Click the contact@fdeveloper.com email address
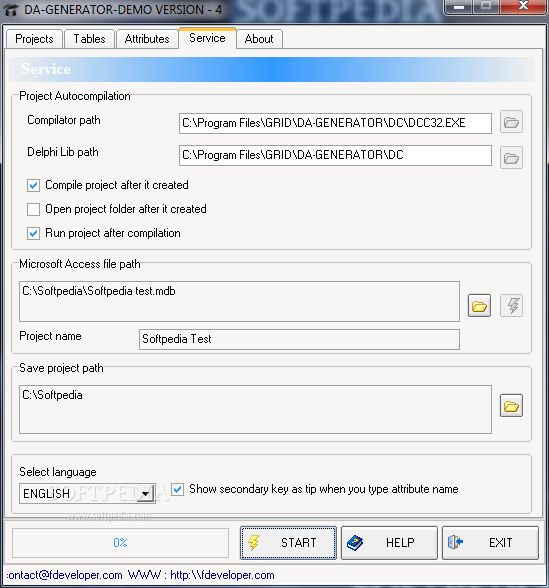 pos(64,575)
